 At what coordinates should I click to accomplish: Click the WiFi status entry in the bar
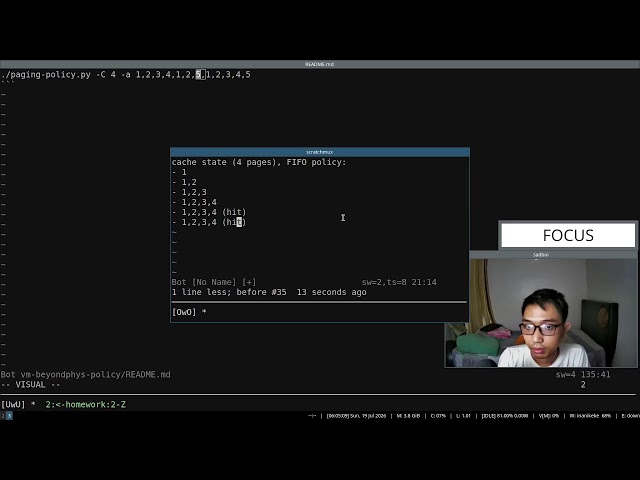(590, 416)
